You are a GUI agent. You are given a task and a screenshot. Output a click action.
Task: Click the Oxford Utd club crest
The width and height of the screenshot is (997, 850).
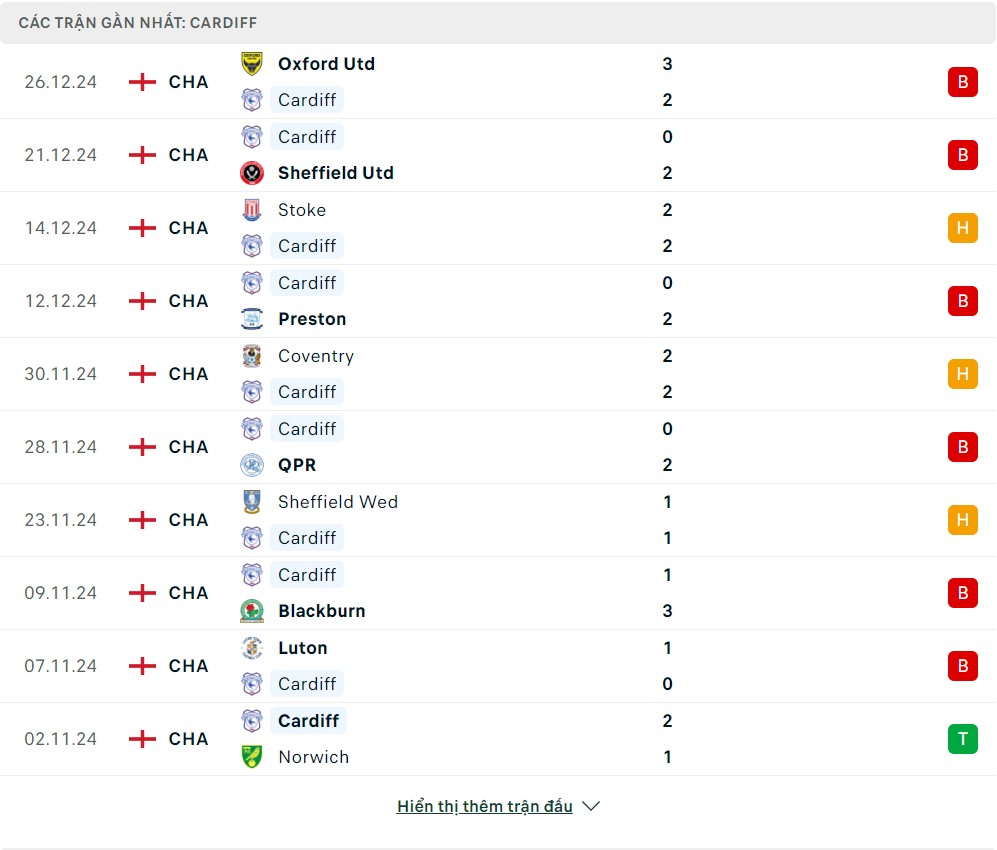252,64
